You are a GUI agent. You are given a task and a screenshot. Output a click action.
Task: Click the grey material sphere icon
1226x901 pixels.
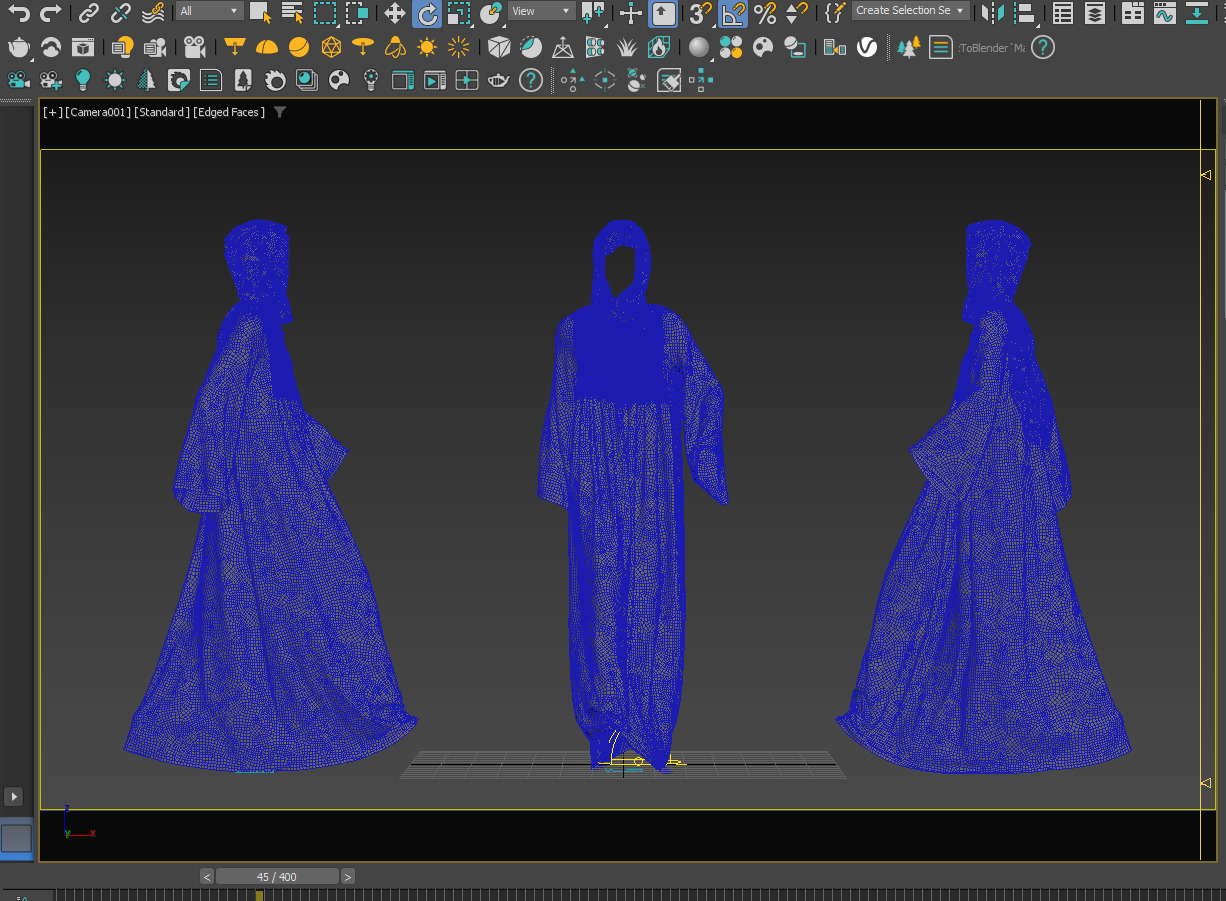(x=699, y=47)
